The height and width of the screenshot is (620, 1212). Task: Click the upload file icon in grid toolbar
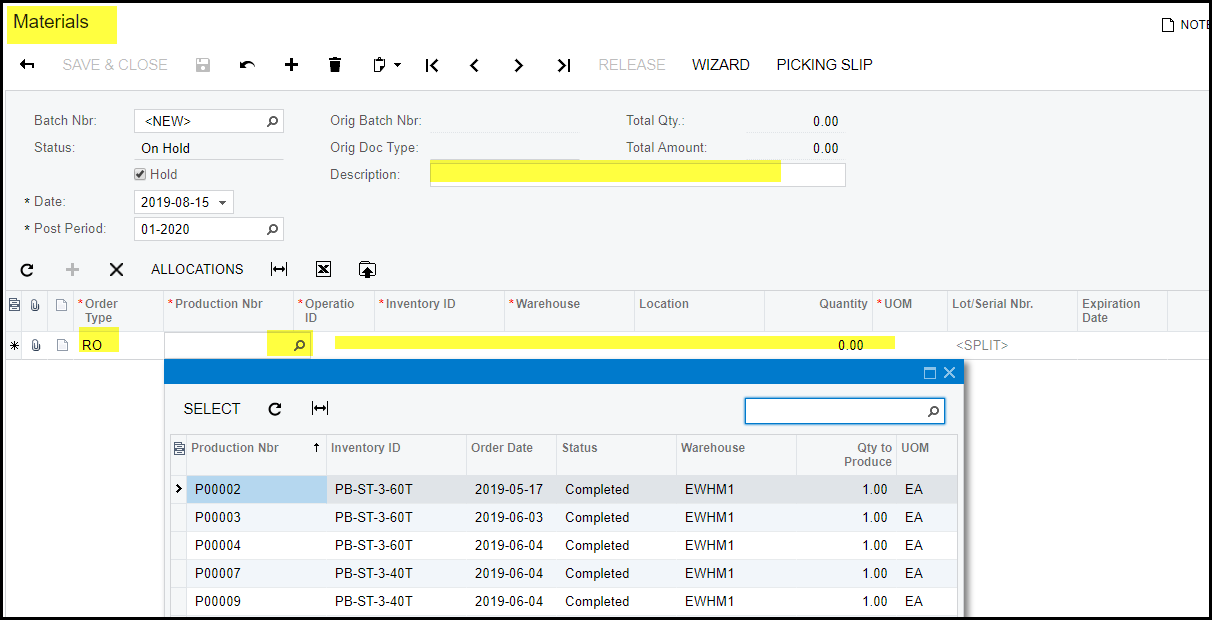click(367, 269)
